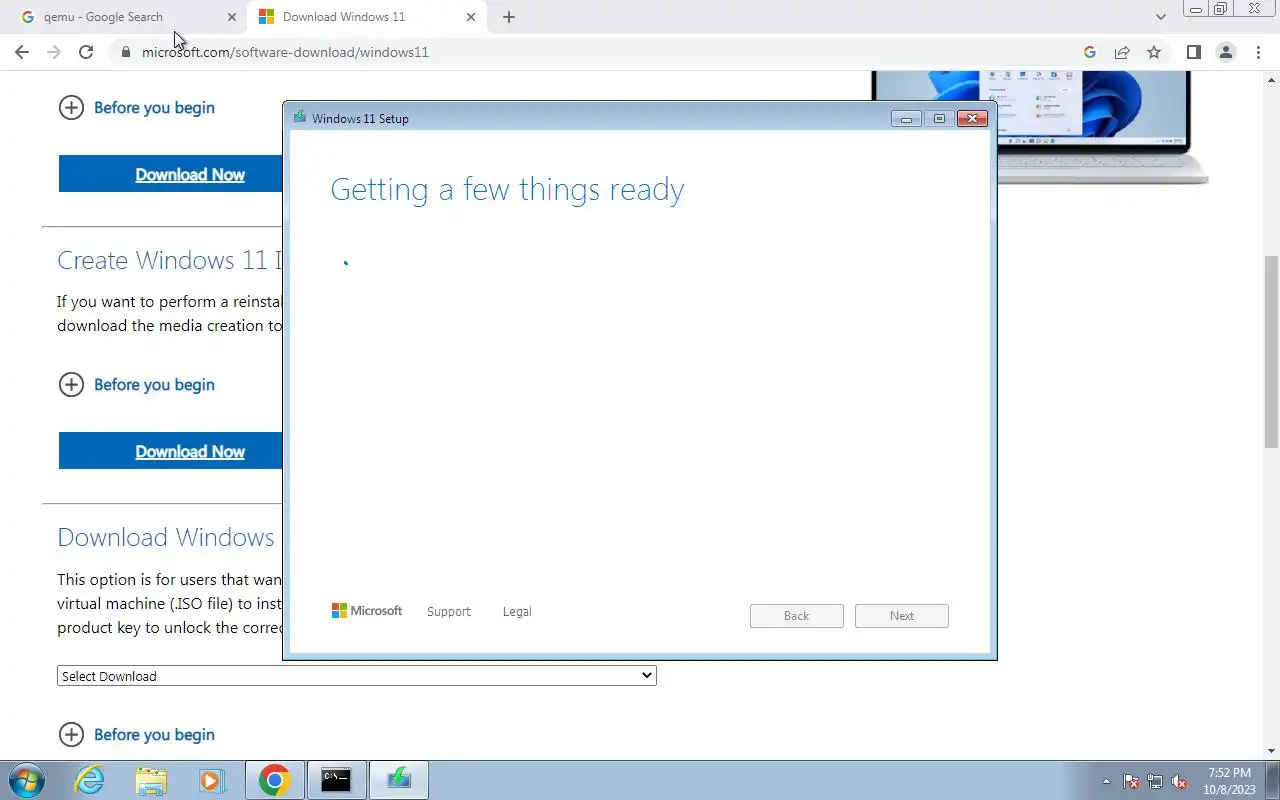The height and width of the screenshot is (800, 1280).
Task: Minimize the Windows 11 Setup window
Action: [x=906, y=119]
